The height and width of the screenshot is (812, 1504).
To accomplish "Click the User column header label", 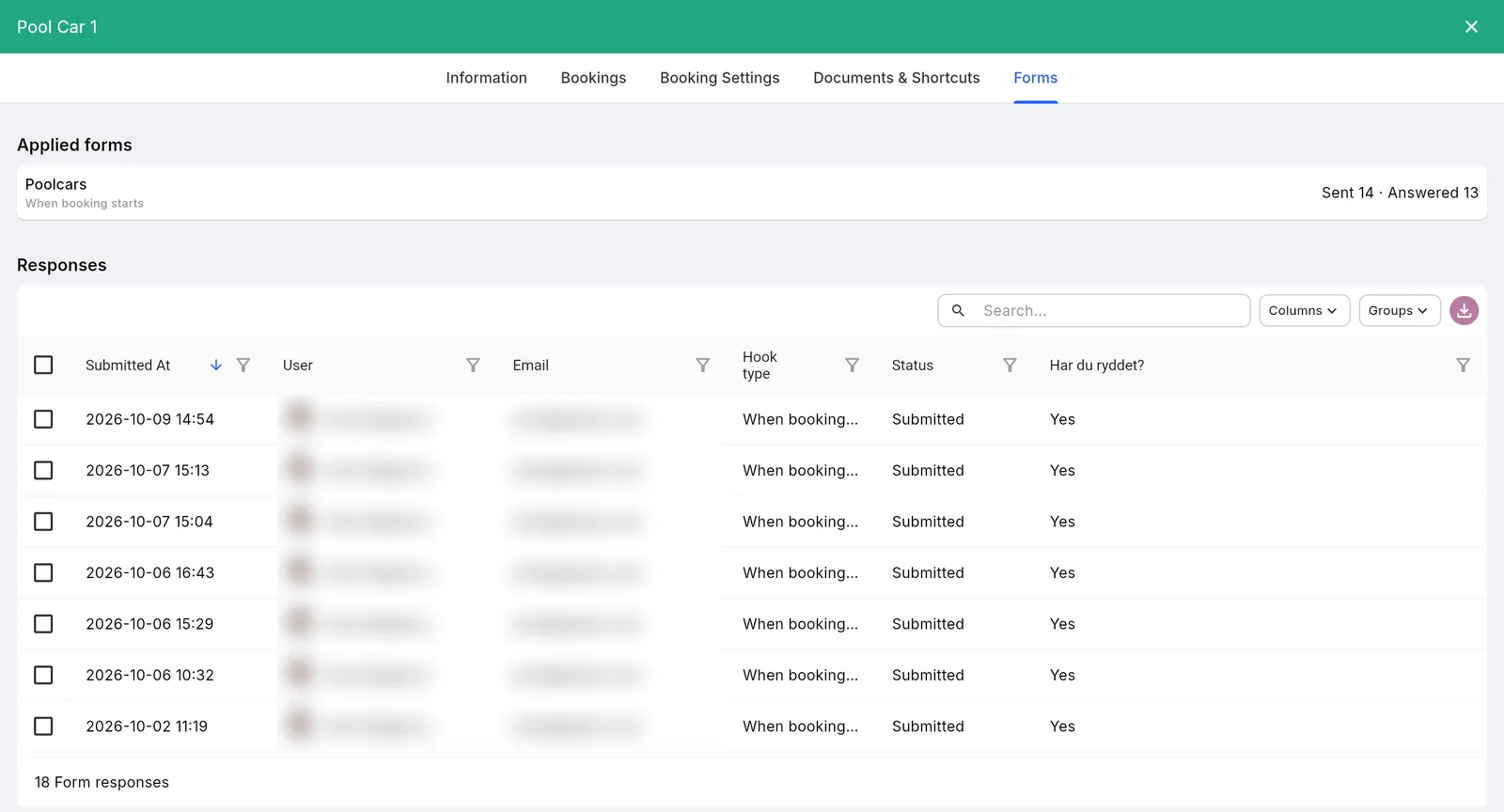I will [297, 365].
